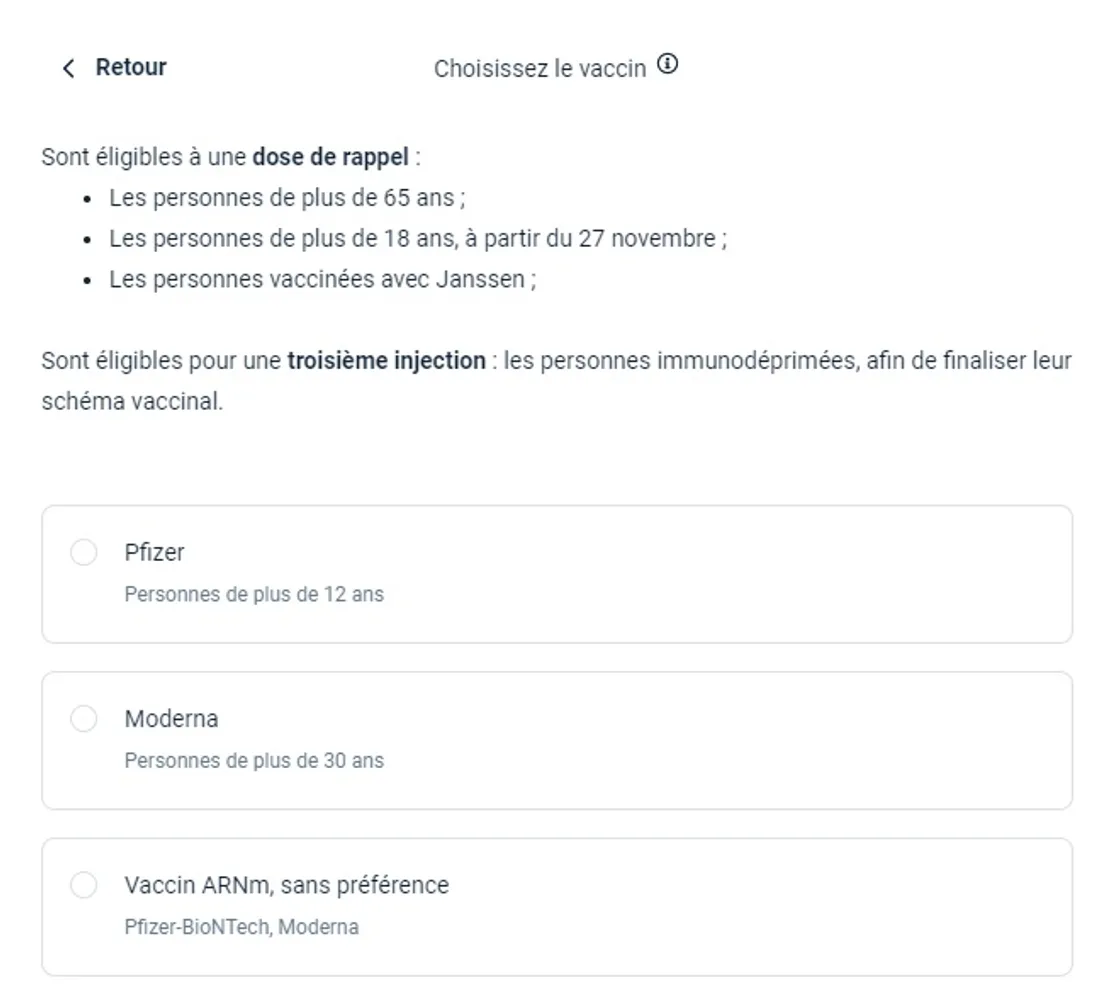Click the "personnes immunodéprimées" sentence
Image resolution: width=1100 pixels, height=995 pixels.
(x=680, y=360)
